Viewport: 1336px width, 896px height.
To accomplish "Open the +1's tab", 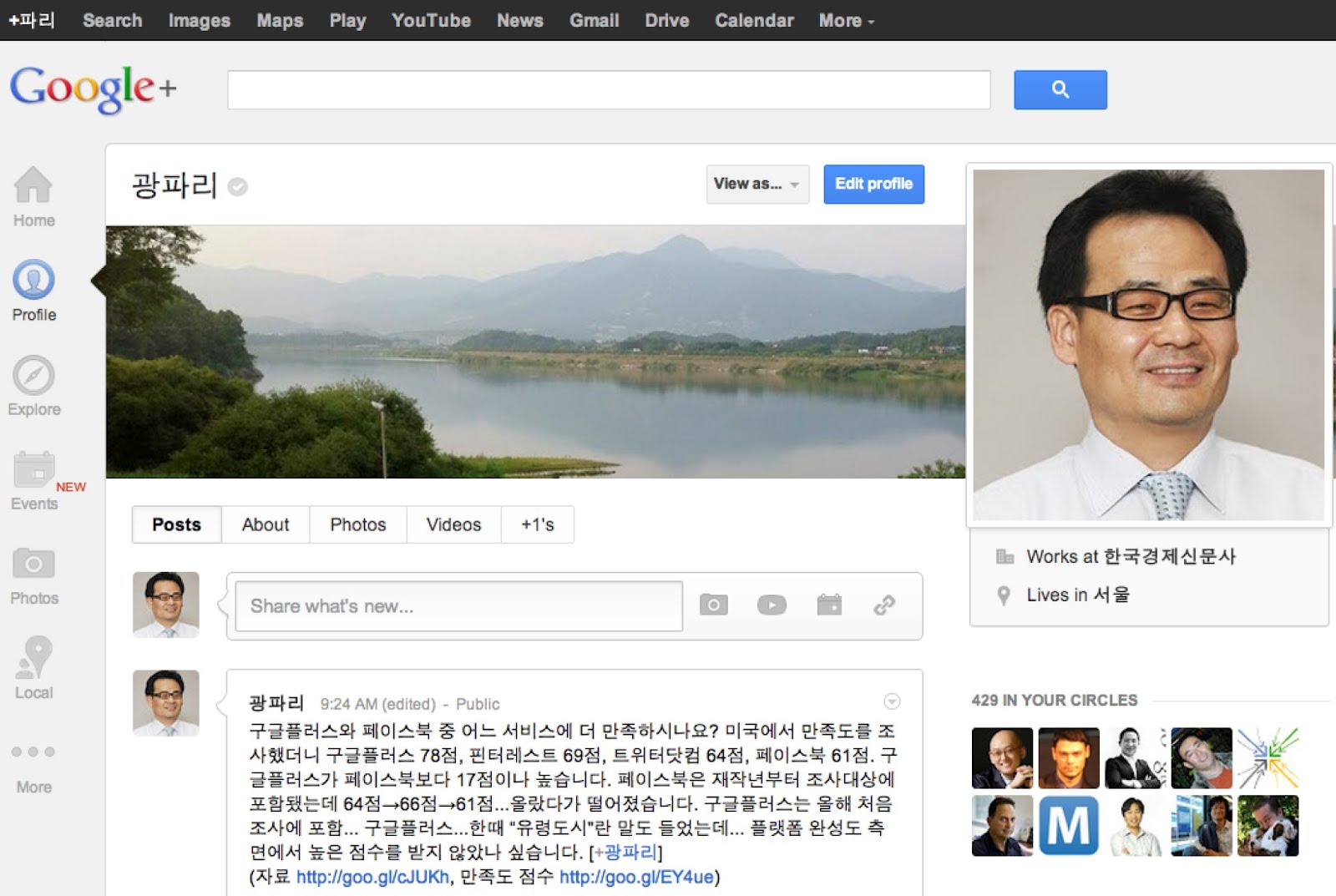I will pyautogui.click(x=538, y=524).
